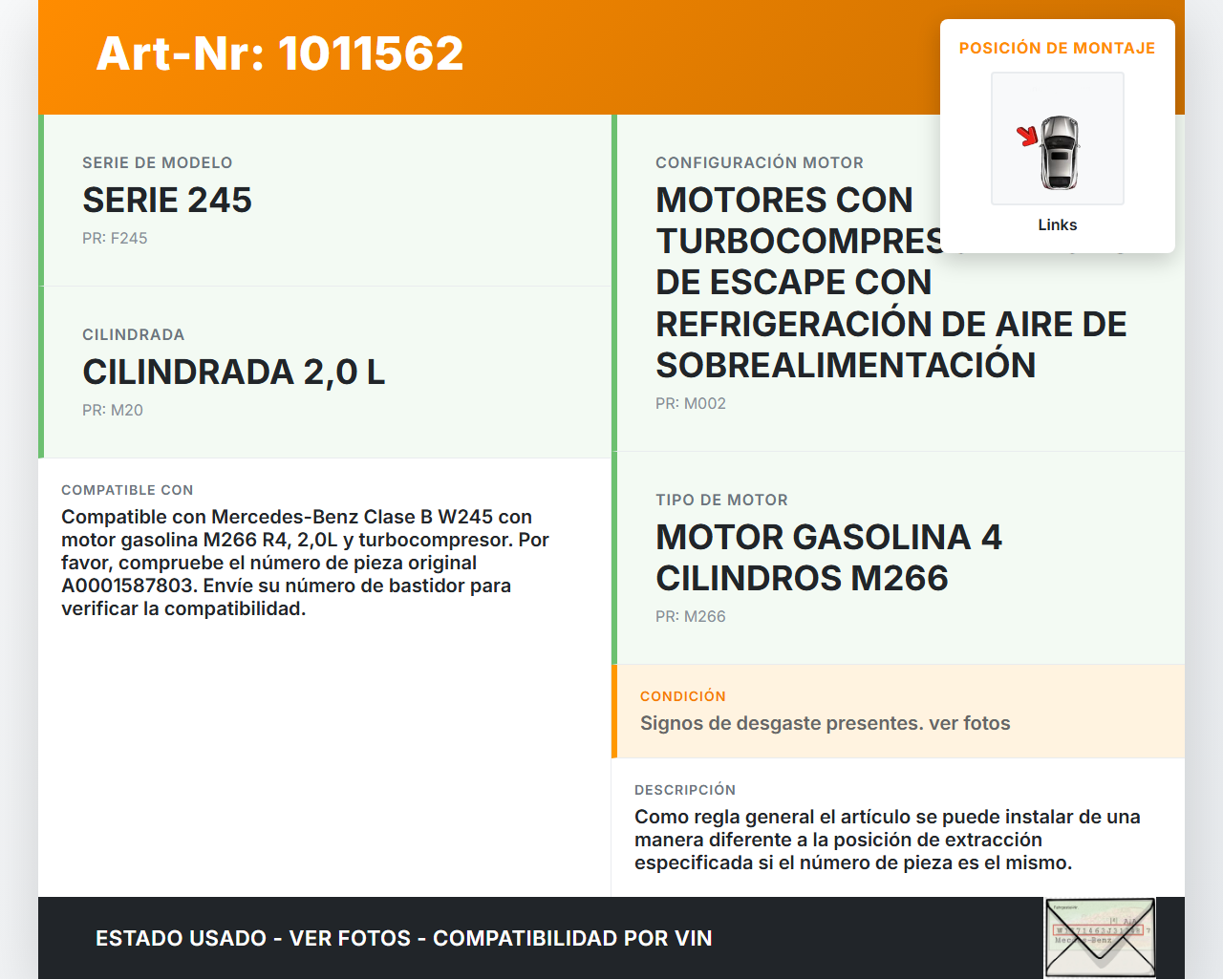The image size is (1223, 980).
Task: Click the Links caption under the car
Action: (x=1058, y=224)
